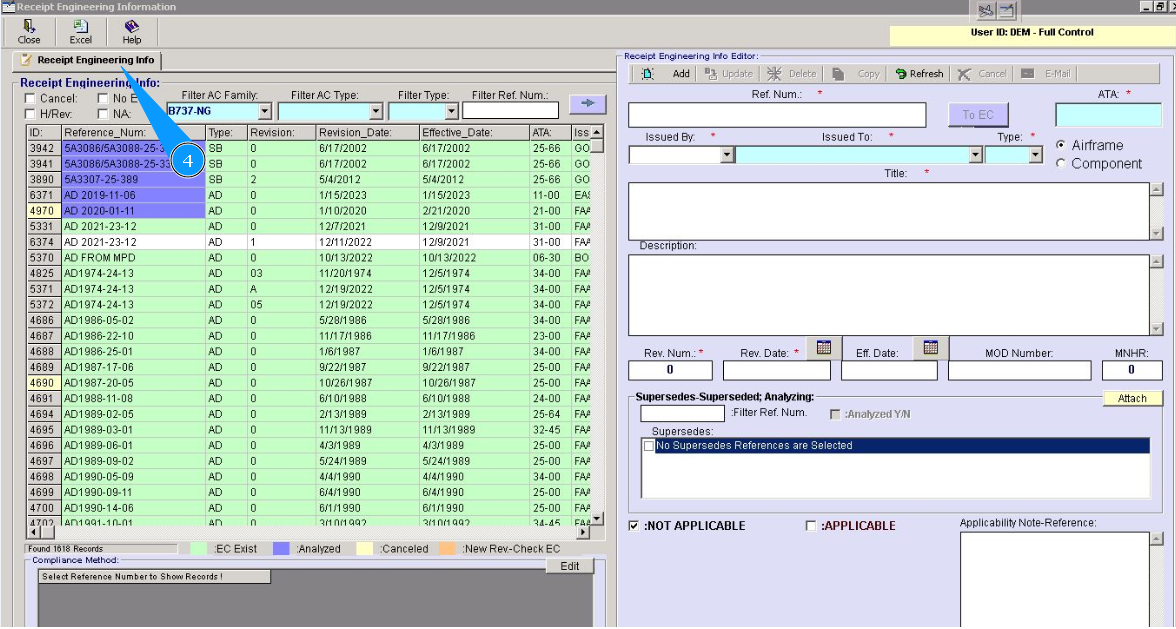Click the Add record icon in editor
Screen dimensions: 1176x629
click(x=648, y=74)
